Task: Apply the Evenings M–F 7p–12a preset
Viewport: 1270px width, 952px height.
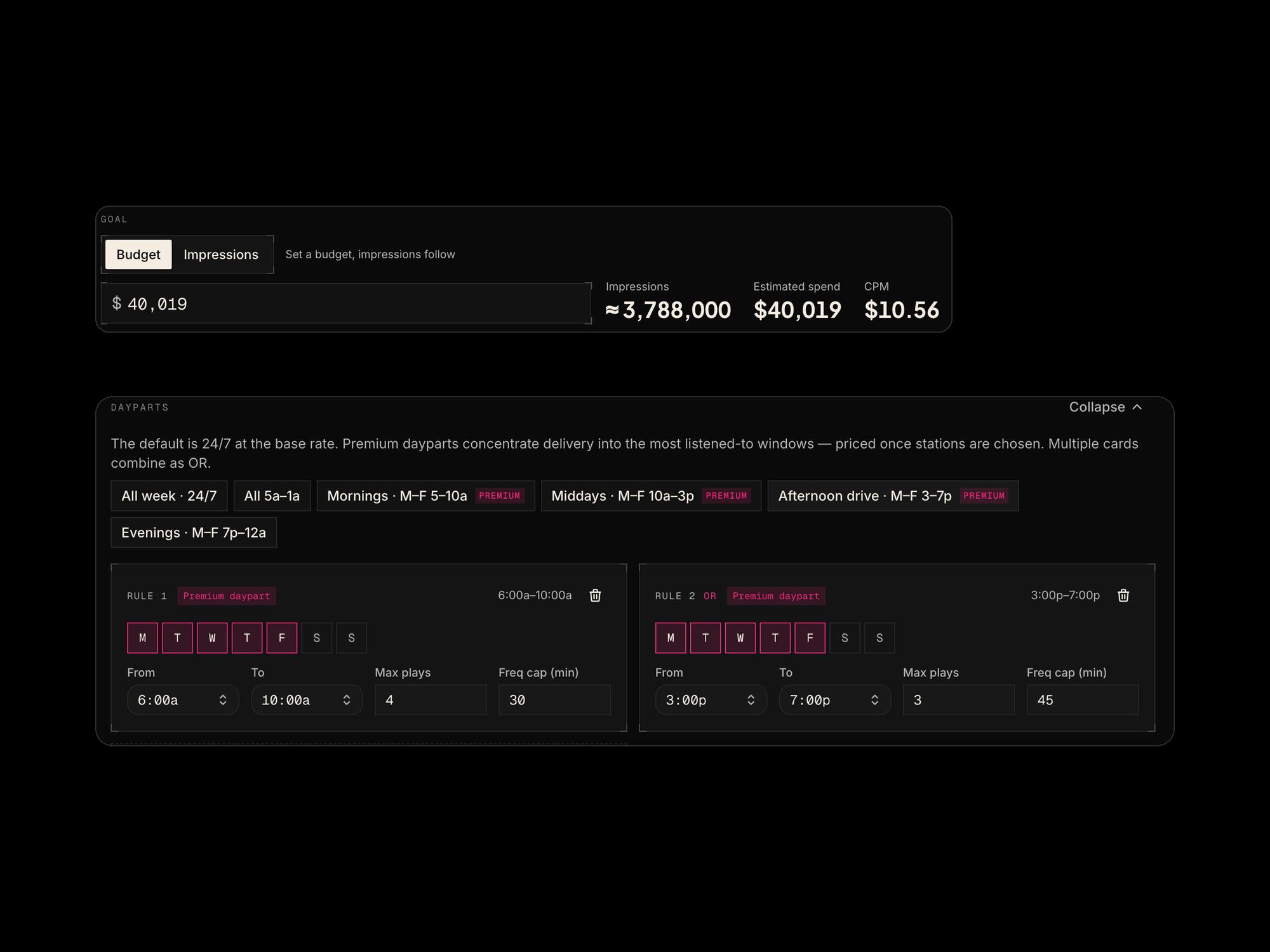Action: [194, 532]
